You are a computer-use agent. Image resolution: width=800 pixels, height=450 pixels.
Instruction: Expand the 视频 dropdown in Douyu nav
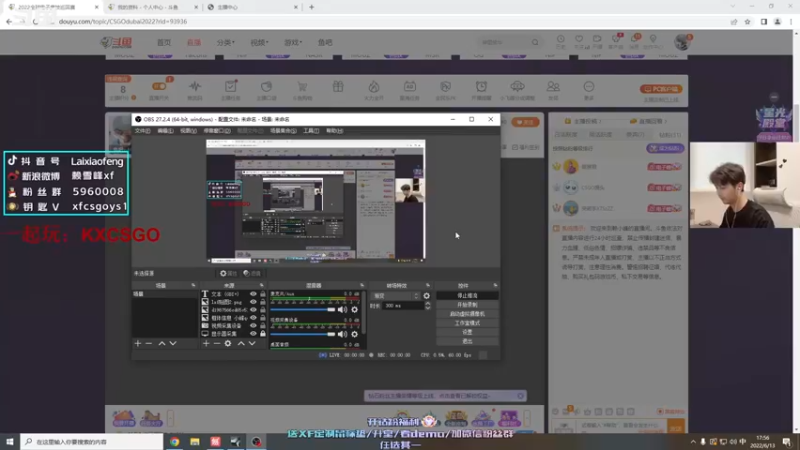tap(259, 42)
